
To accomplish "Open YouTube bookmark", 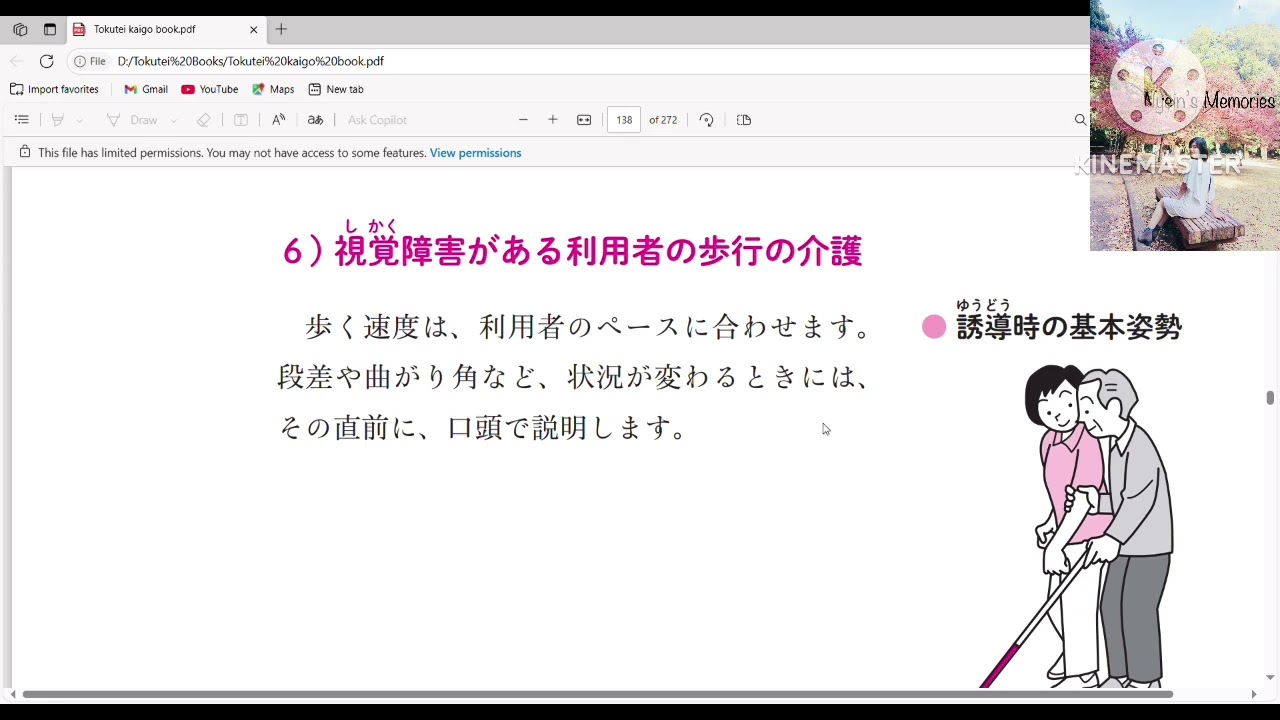I will click(x=209, y=89).
